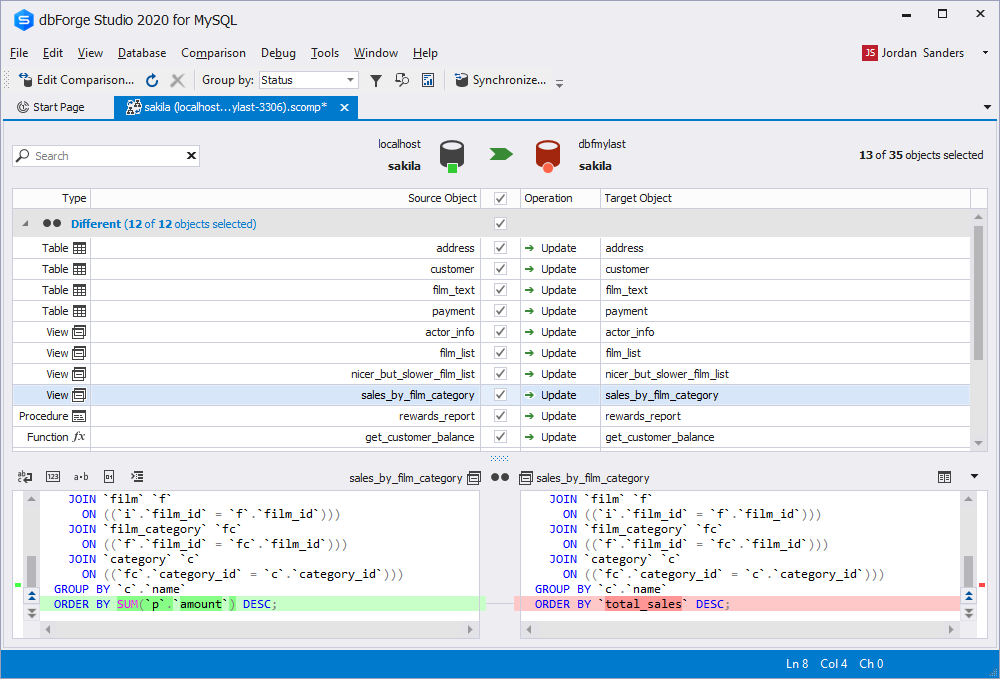
Task: Open the Filter funnel icon in toolbar
Action: coord(376,80)
